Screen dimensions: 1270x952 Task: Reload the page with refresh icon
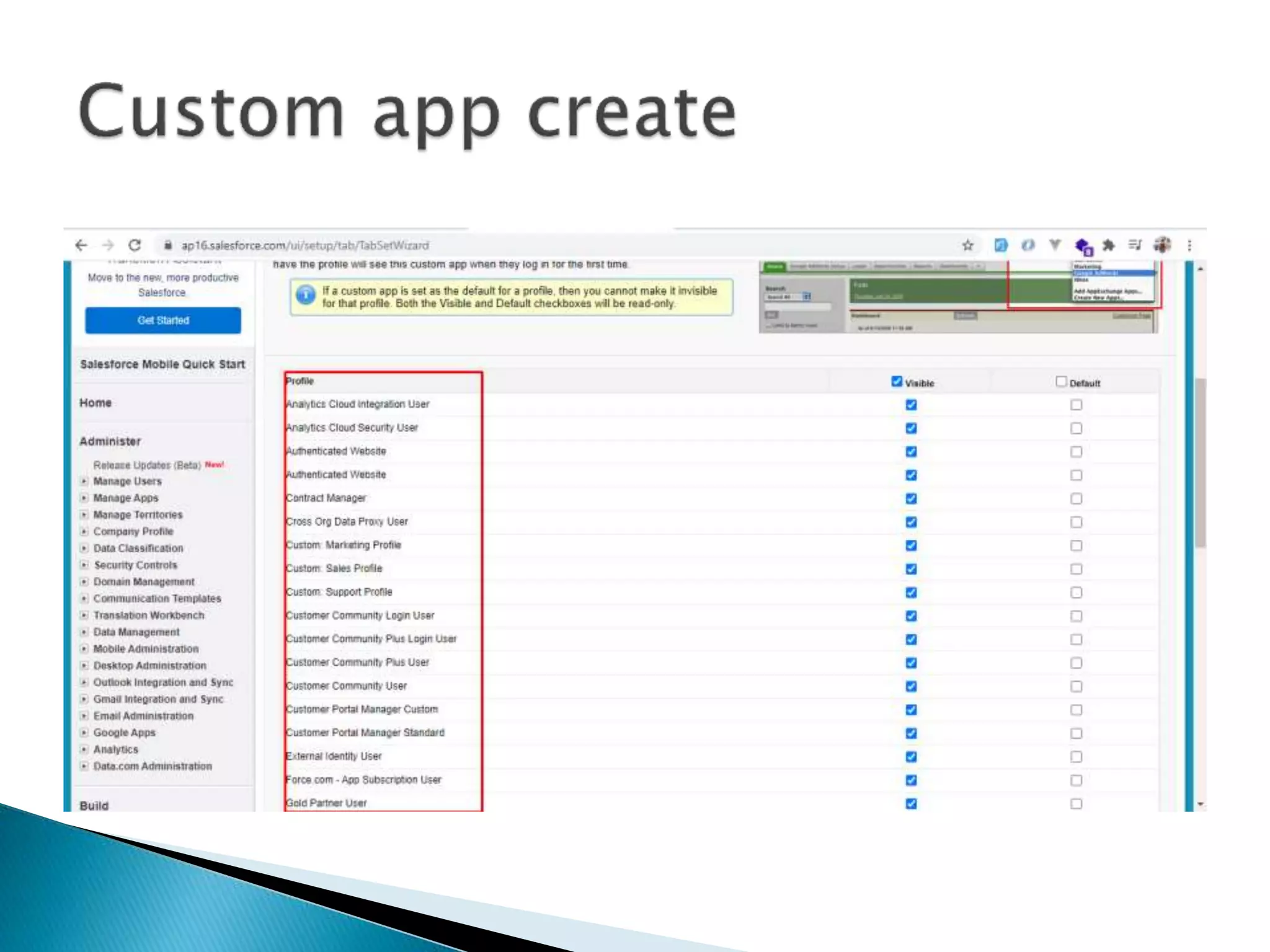pyautogui.click(x=135, y=245)
